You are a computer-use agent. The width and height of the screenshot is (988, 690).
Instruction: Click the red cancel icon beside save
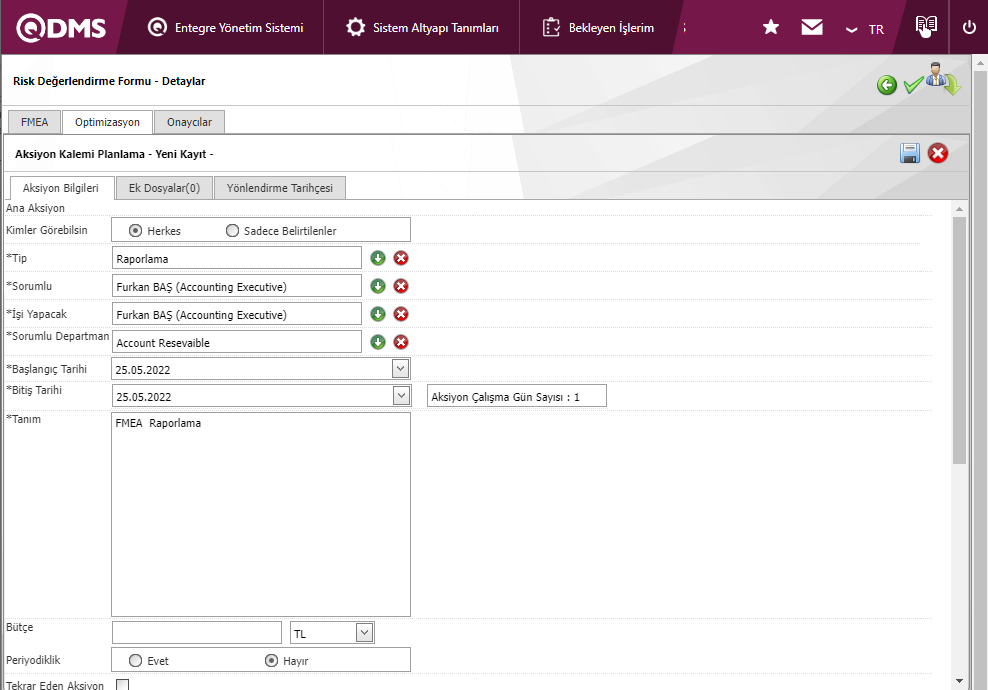tap(938, 153)
